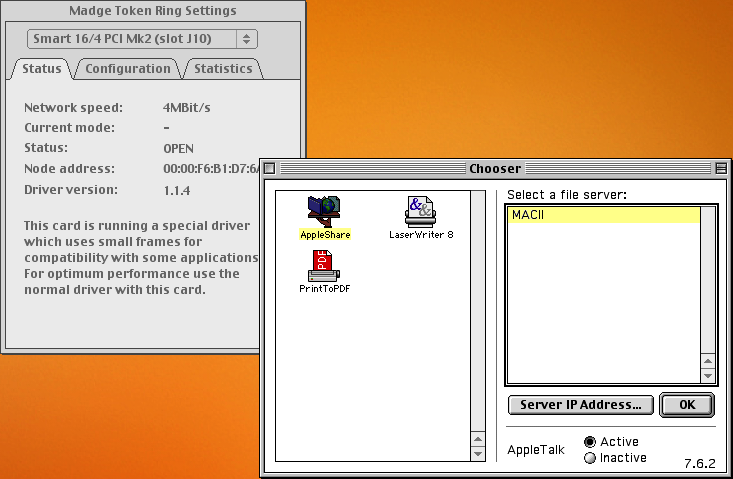Image resolution: width=733 pixels, height=479 pixels.
Task: Click the up arrow of file server list scrollbar
Action: [x=708, y=361]
